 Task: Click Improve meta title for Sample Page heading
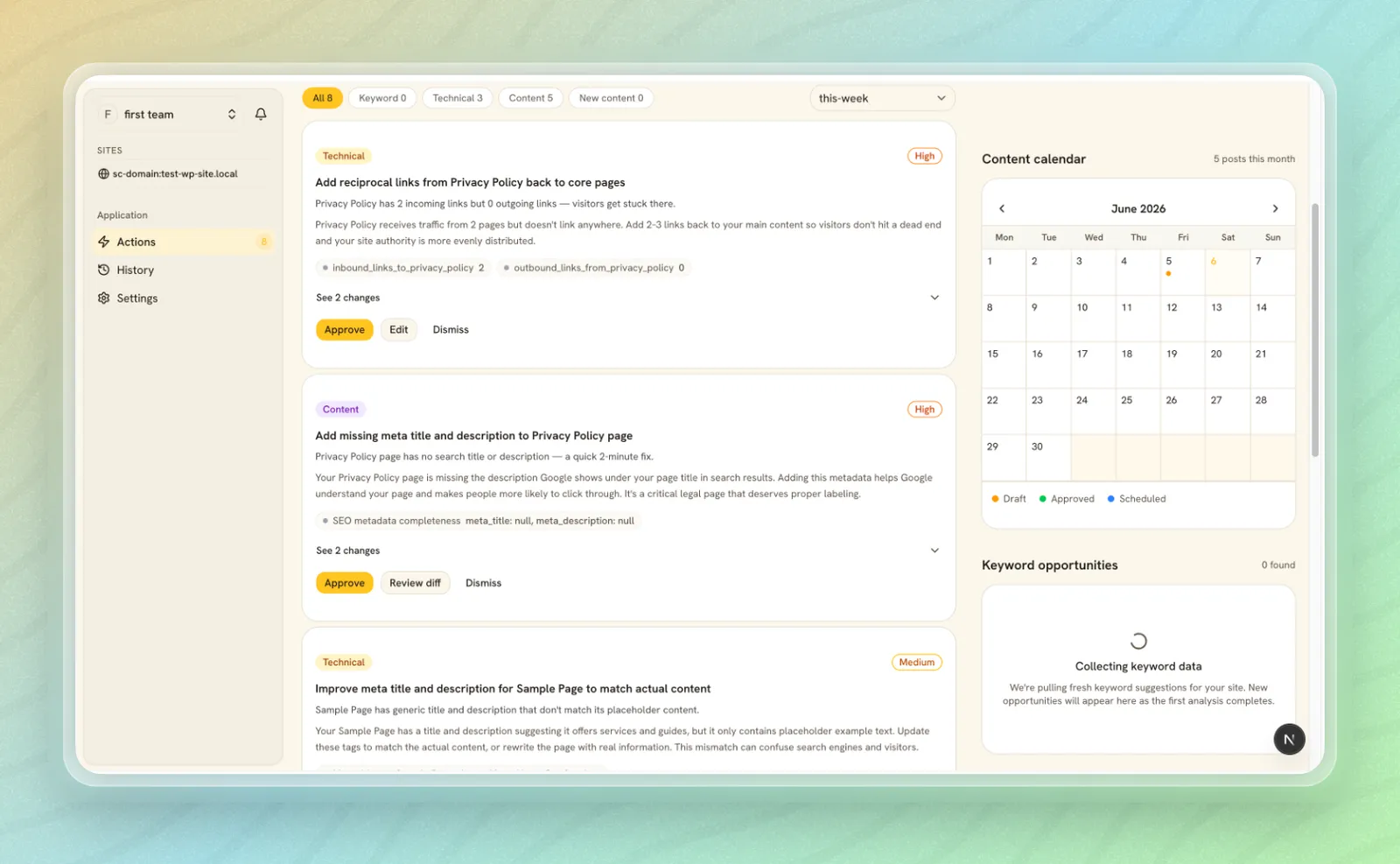coord(513,688)
